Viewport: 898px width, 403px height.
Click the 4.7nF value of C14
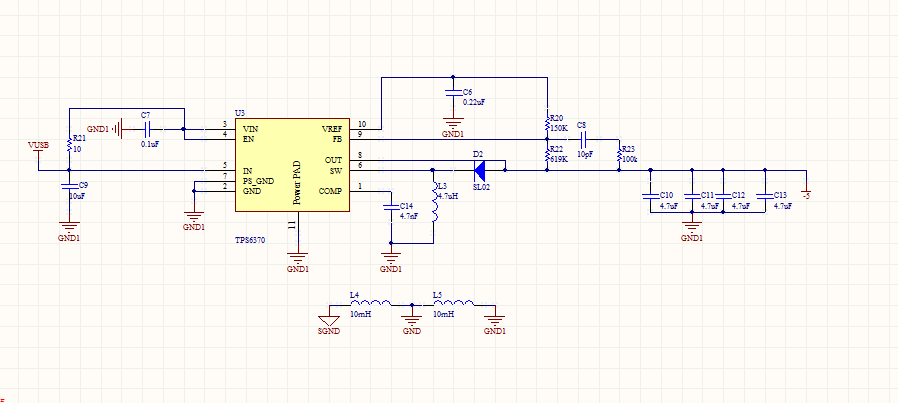[409, 216]
